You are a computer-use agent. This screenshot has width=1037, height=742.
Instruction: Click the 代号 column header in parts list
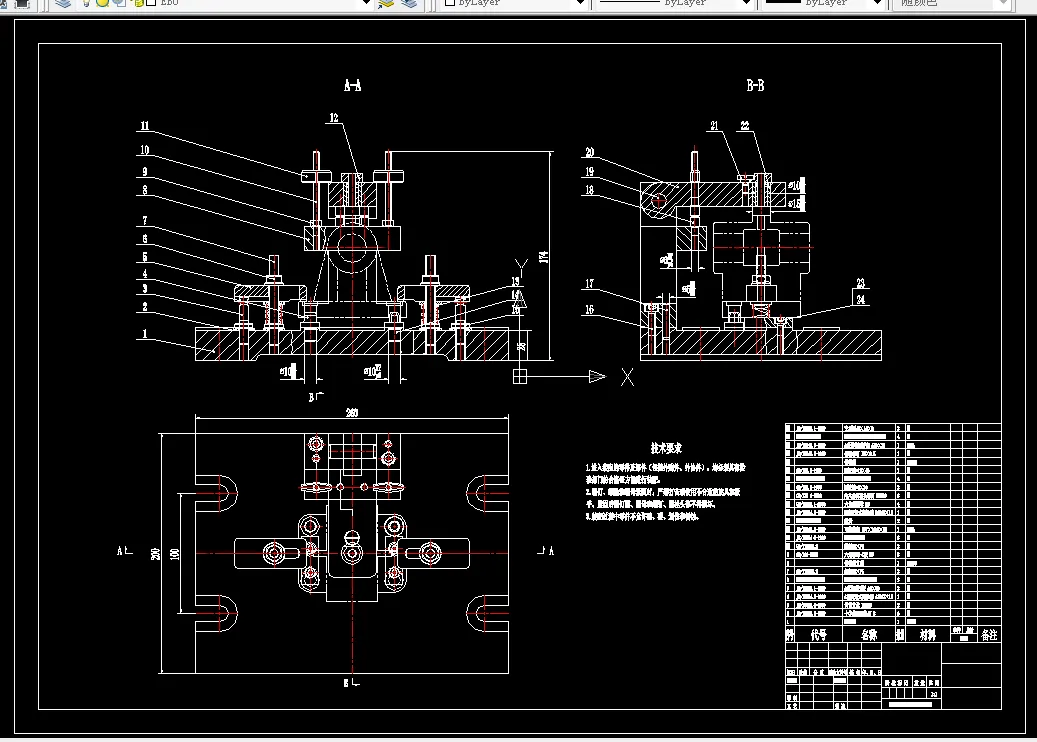(x=819, y=635)
